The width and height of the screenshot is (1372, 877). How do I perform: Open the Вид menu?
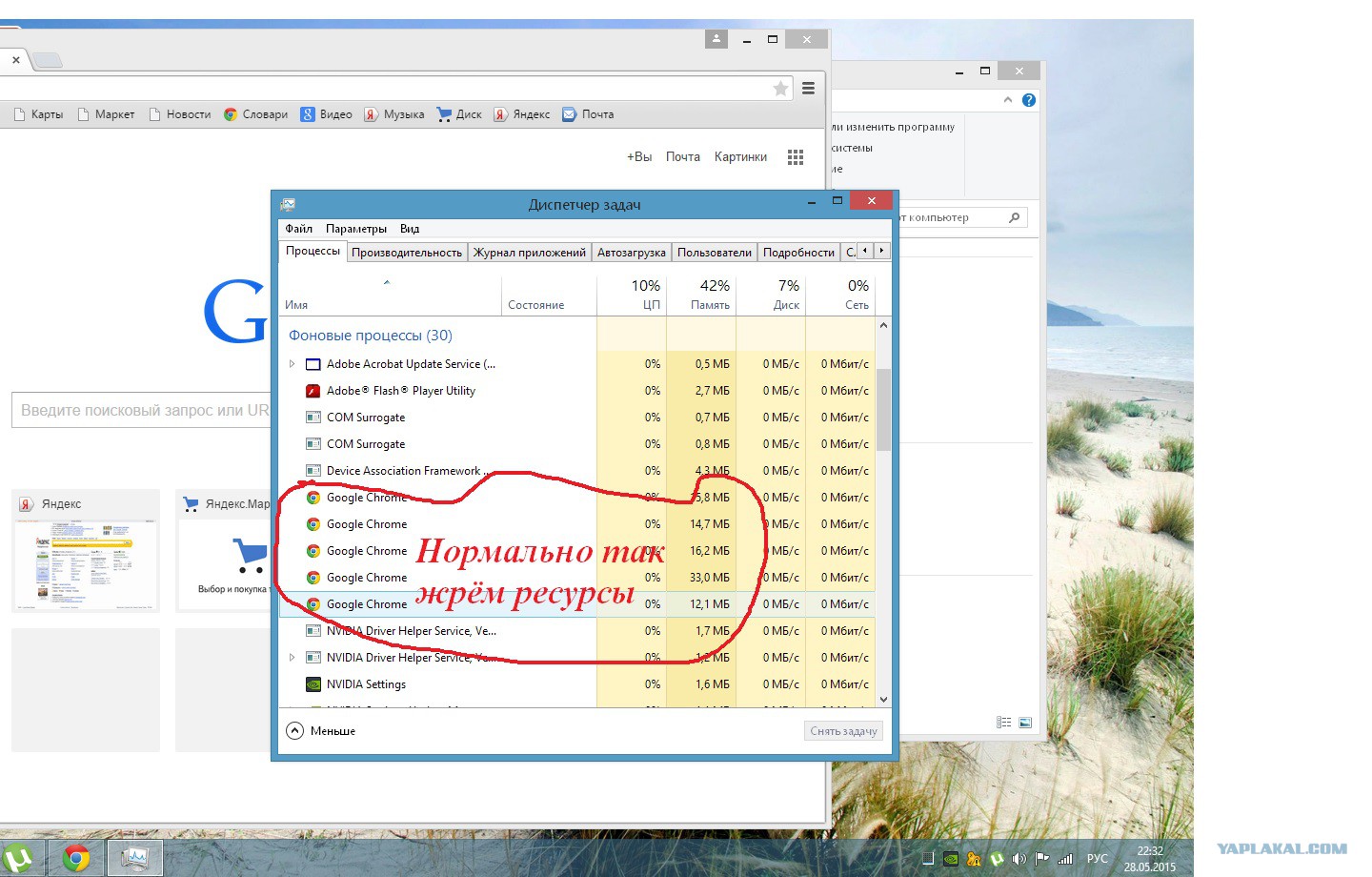tap(410, 229)
